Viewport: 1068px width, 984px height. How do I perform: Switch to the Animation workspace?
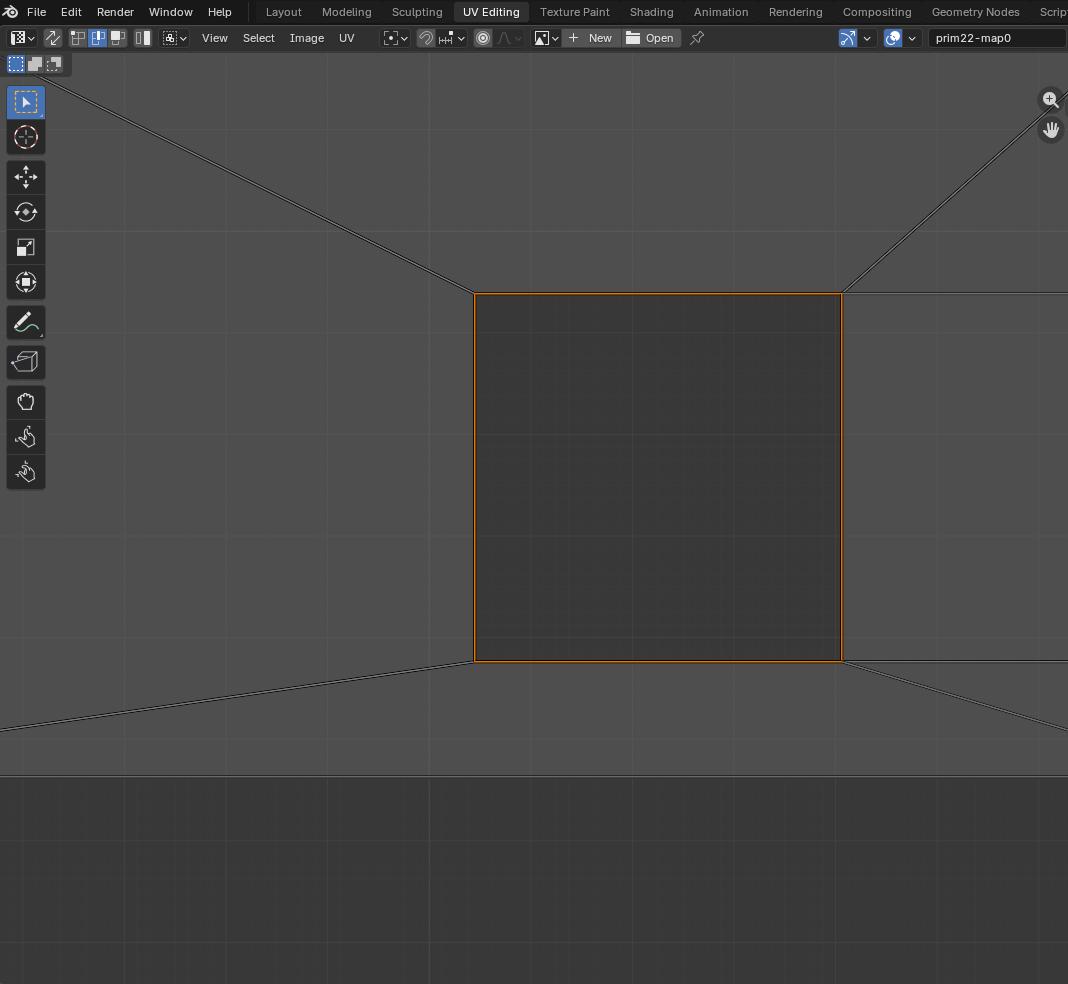point(721,12)
